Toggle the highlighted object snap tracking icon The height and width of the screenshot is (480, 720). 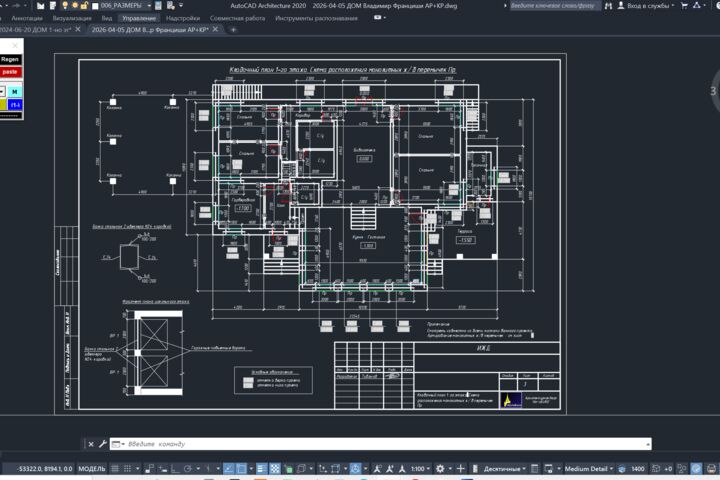click(228, 469)
